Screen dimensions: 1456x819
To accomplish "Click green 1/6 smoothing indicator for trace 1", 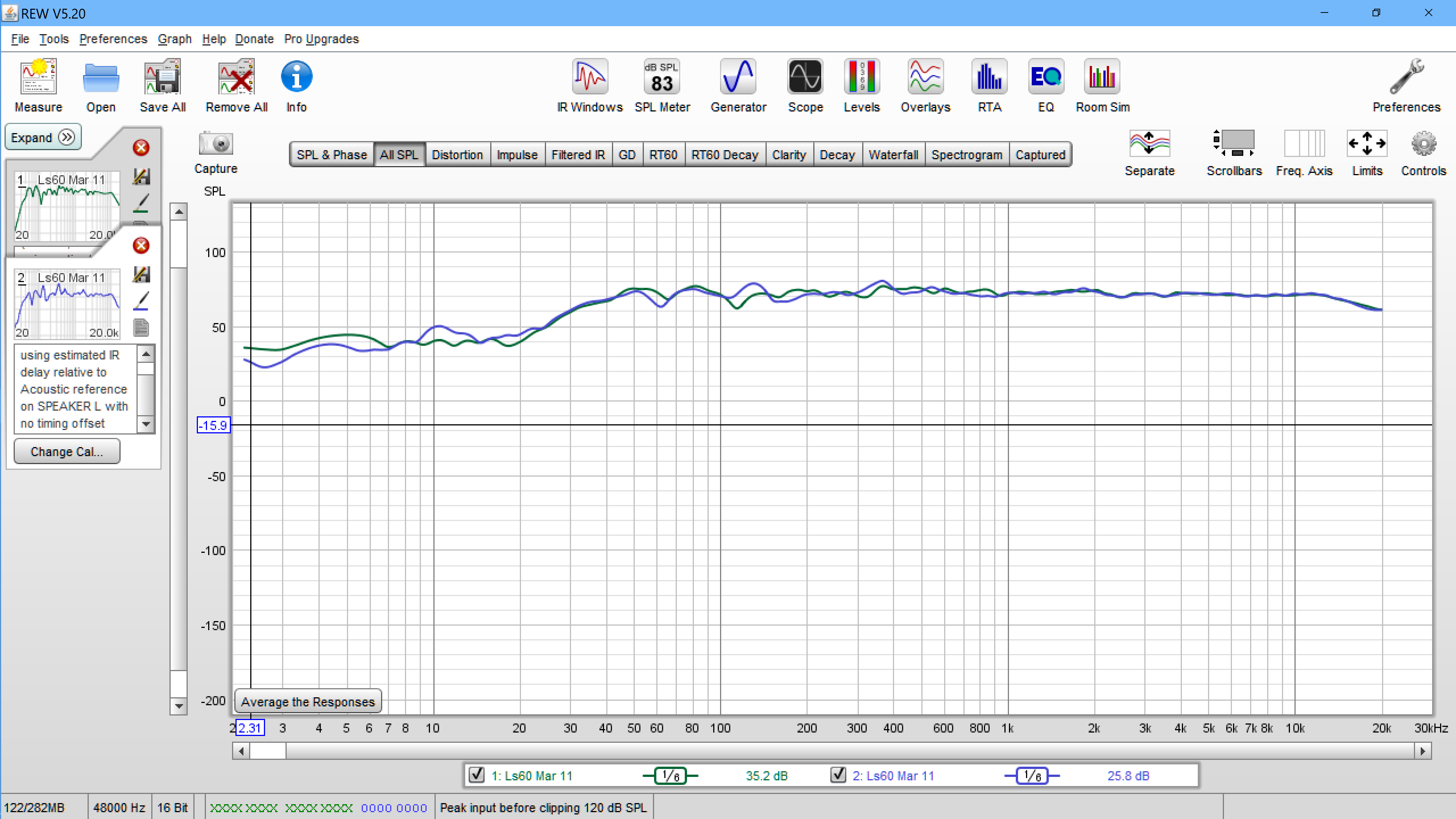I will coord(670,775).
